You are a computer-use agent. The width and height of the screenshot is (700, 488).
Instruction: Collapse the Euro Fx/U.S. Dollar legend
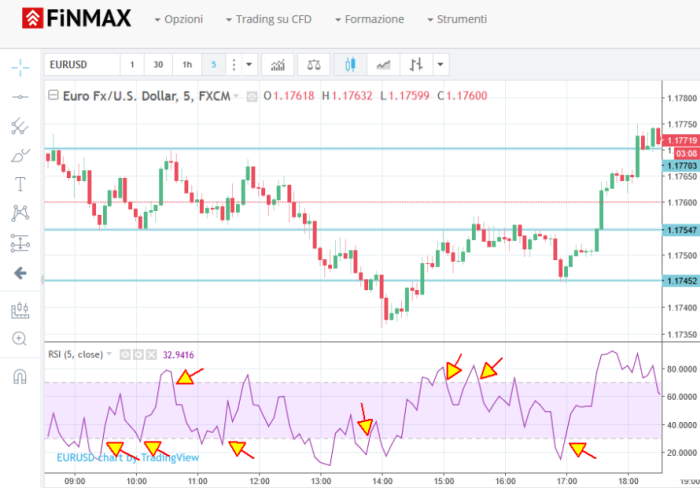click(x=54, y=96)
